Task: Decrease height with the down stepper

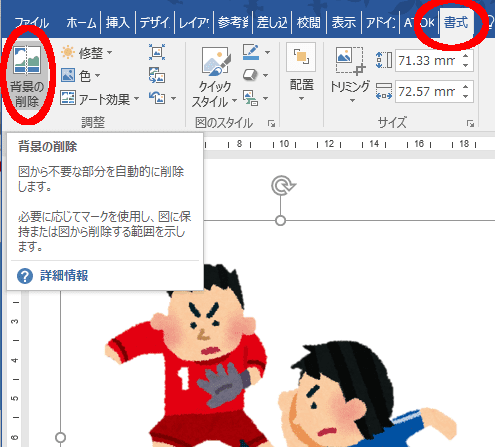Action: point(466,65)
